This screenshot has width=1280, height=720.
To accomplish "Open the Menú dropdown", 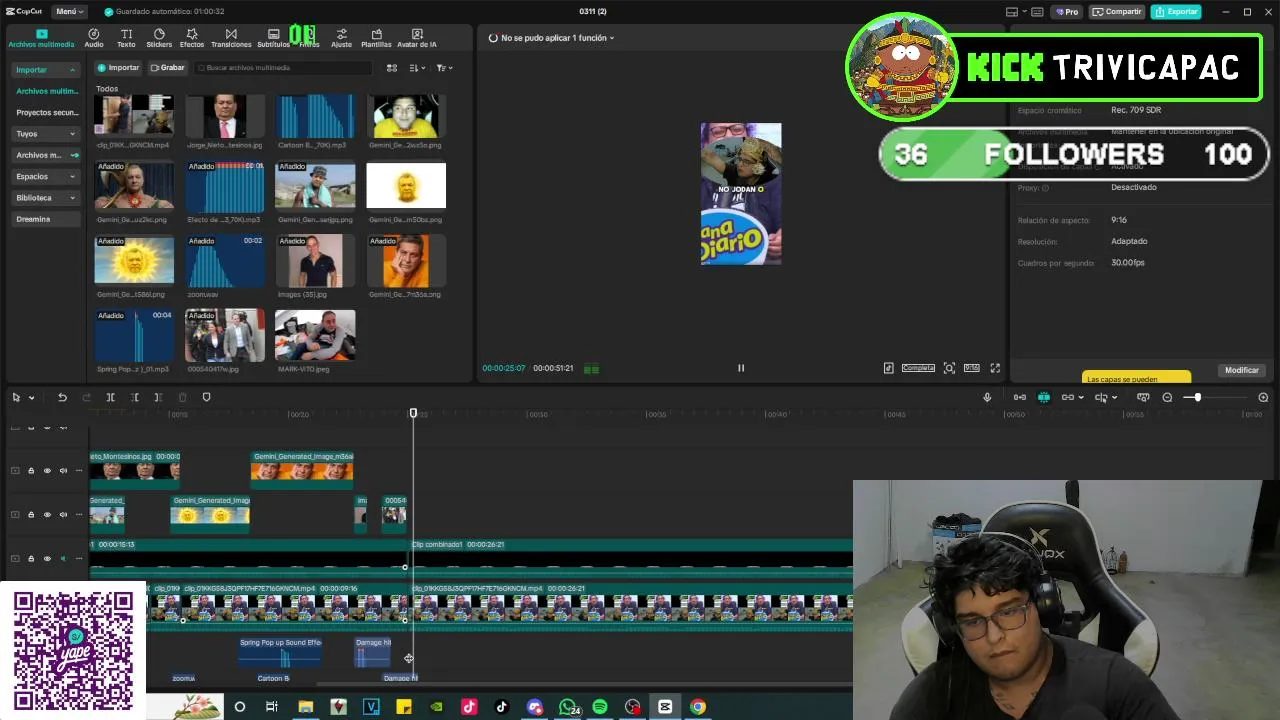I will [70, 11].
